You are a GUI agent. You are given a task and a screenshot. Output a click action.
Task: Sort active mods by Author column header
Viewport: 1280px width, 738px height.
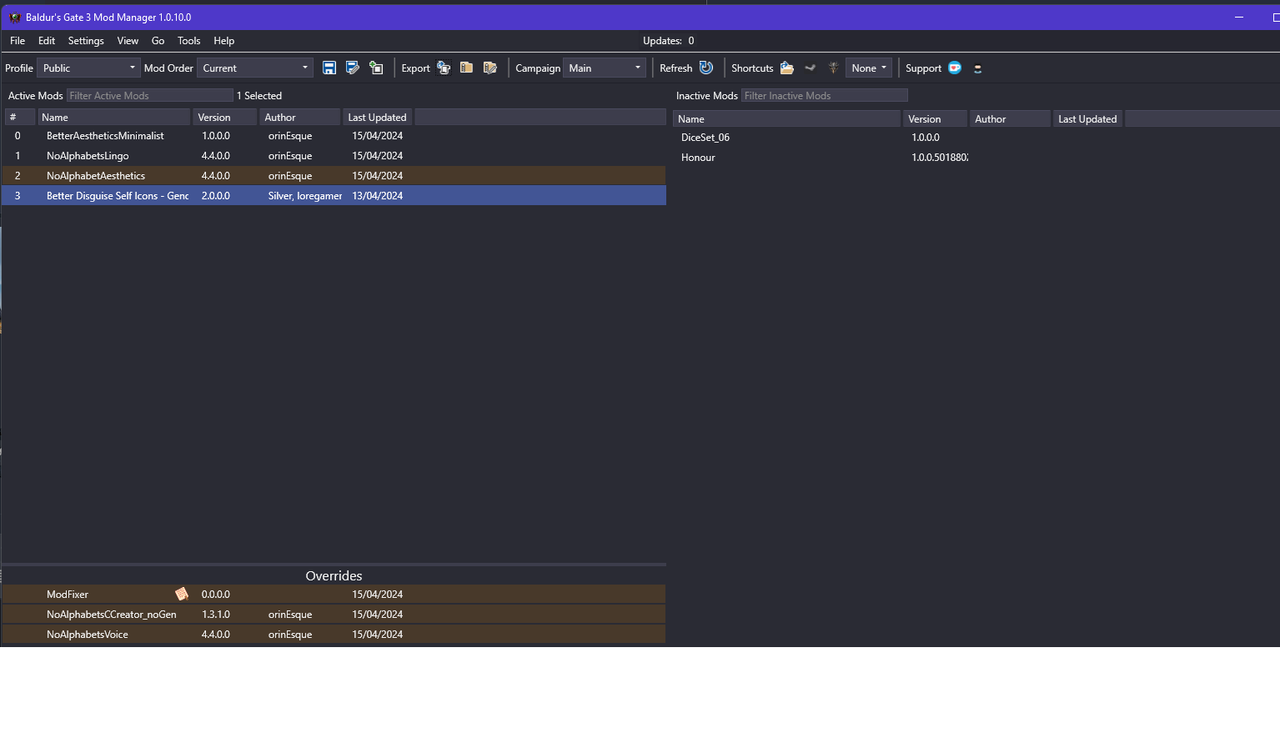[300, 117]
